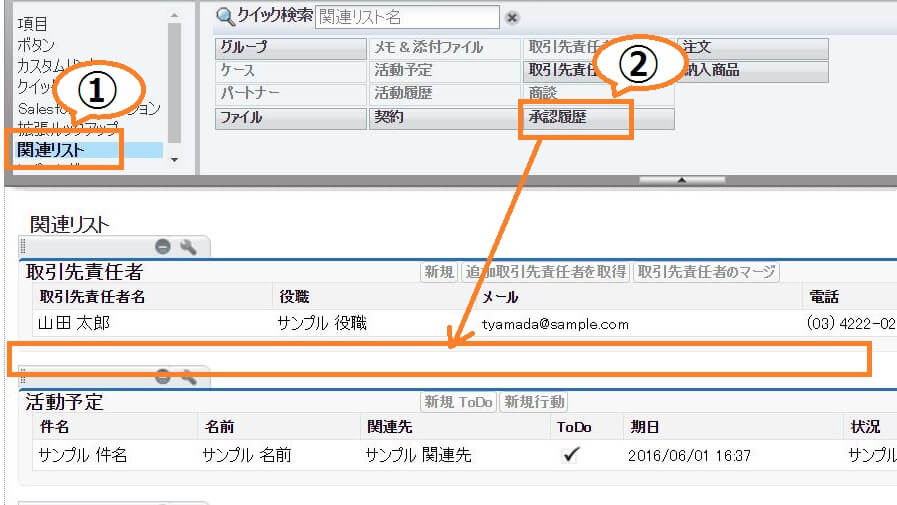Pick the 活動予定 palette item
This screenshot has width=897, height=505.
[444, 71]
